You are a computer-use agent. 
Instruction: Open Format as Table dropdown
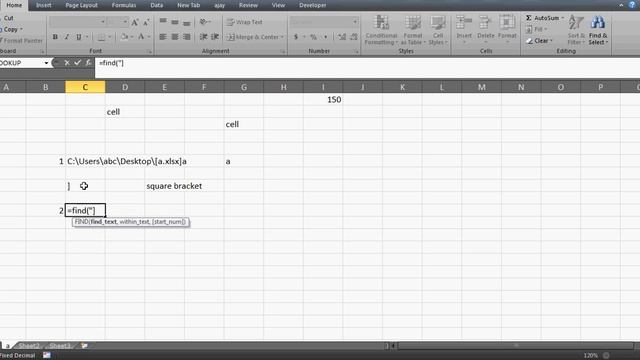(413, 30)
